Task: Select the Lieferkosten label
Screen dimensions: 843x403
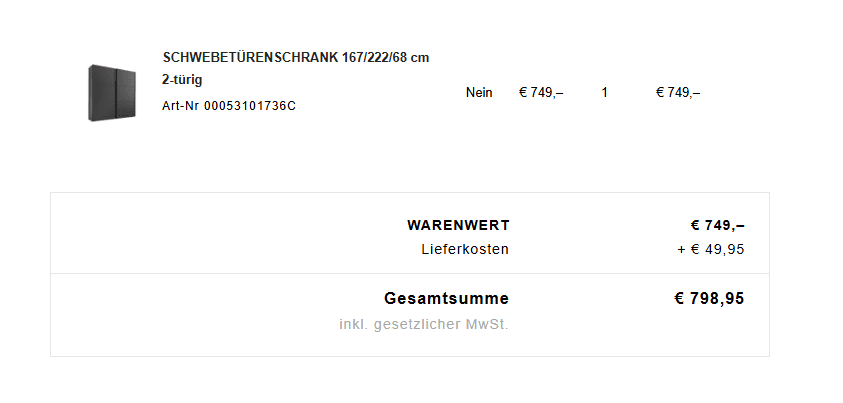Action: [x=465, y=249]
